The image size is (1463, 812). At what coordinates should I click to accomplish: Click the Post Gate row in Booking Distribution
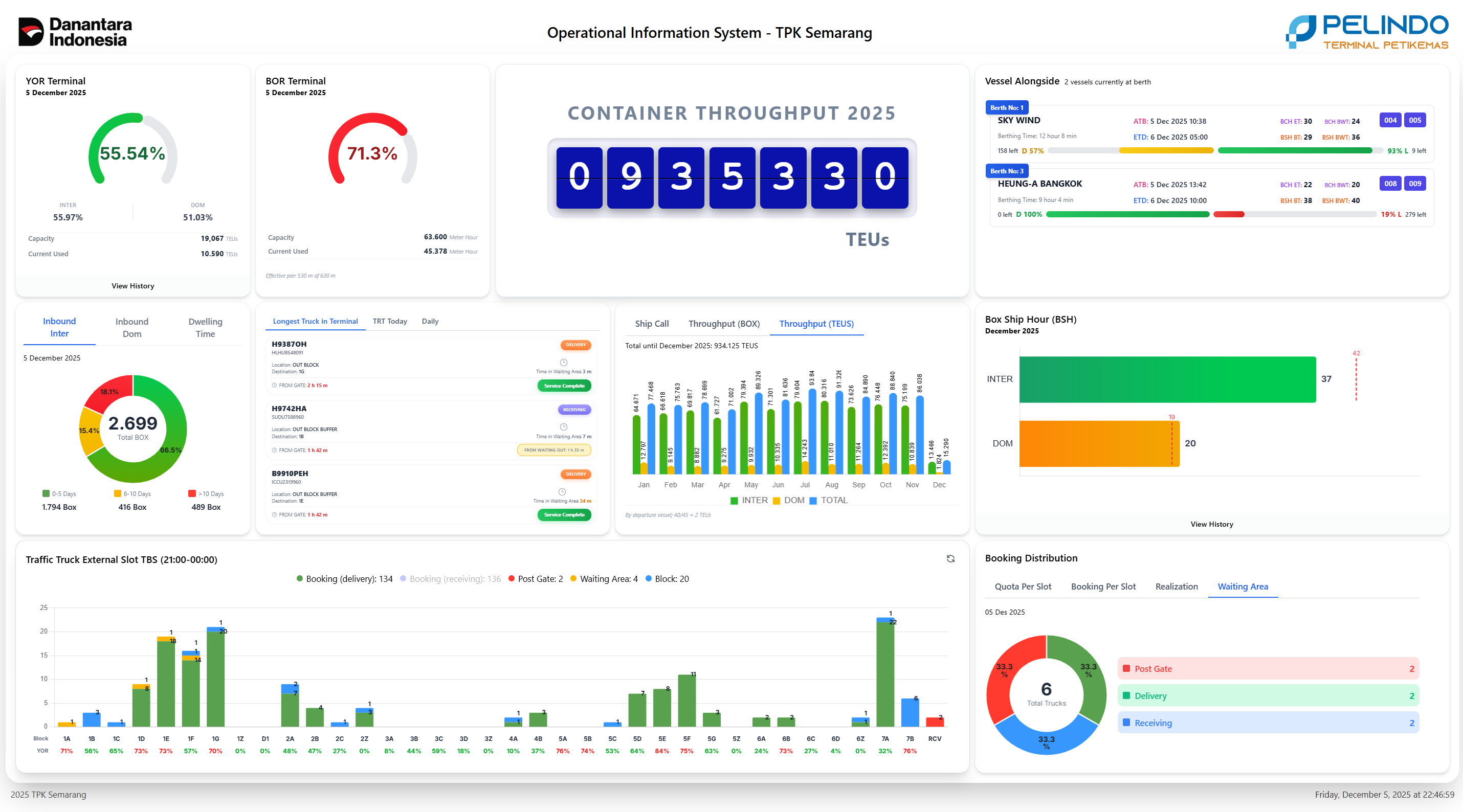coord(1268,668)
